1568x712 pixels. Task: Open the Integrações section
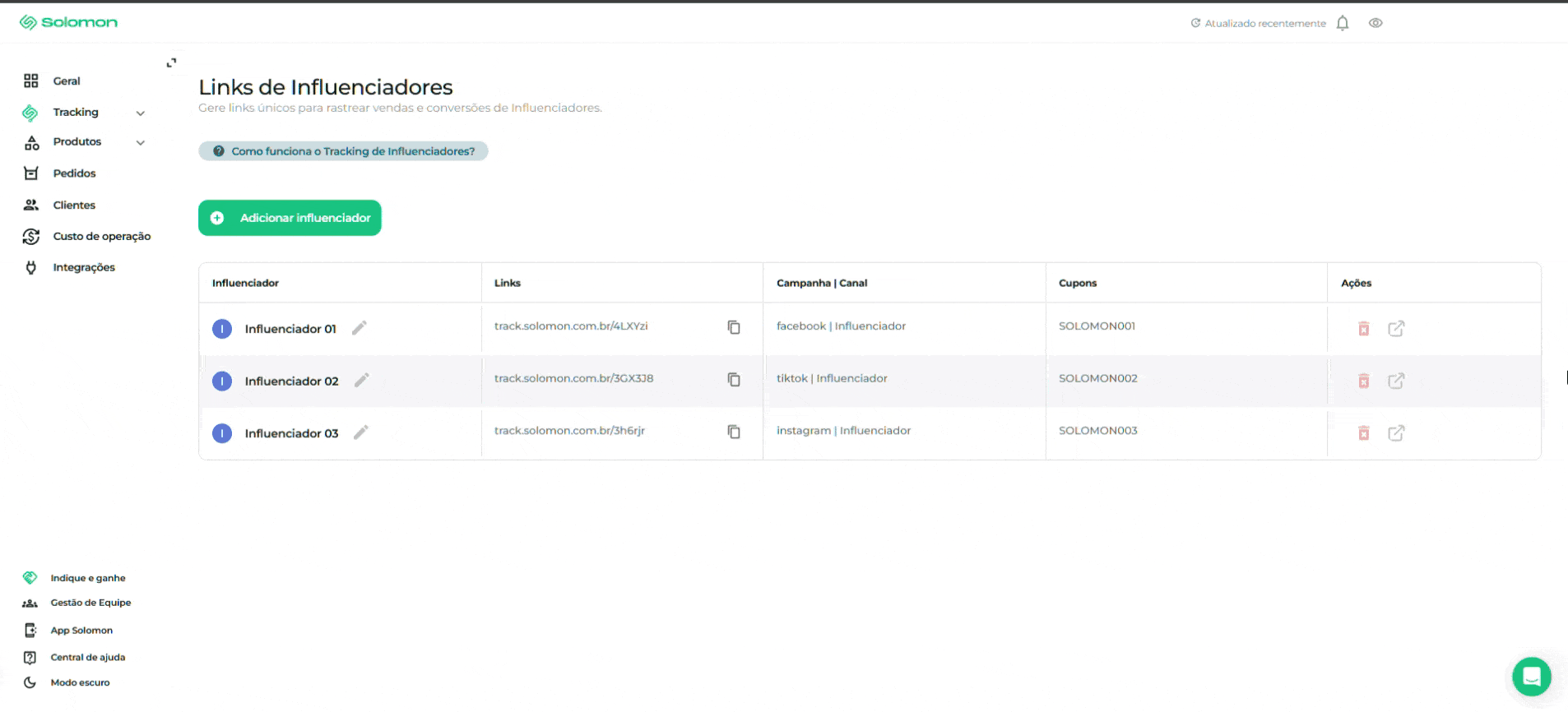(84, 267)
